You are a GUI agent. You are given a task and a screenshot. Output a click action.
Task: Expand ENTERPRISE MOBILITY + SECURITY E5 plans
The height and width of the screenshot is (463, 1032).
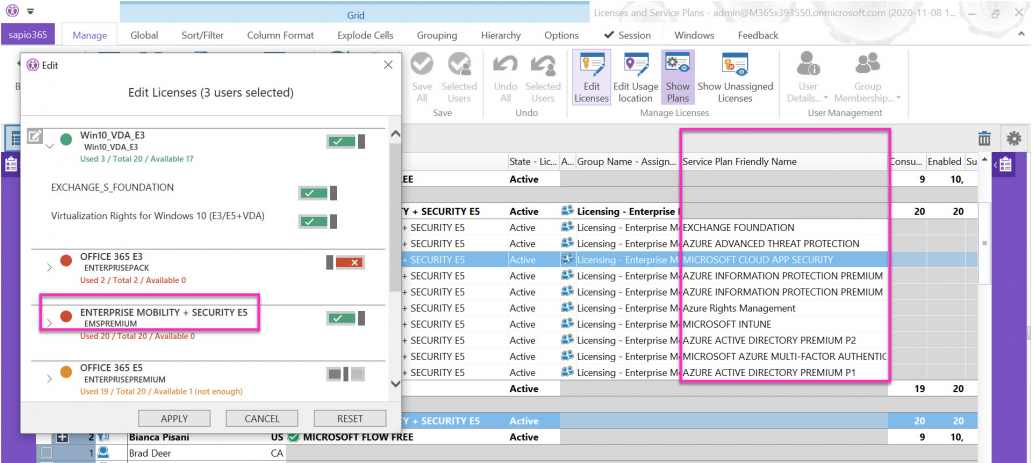click(49, 323)
